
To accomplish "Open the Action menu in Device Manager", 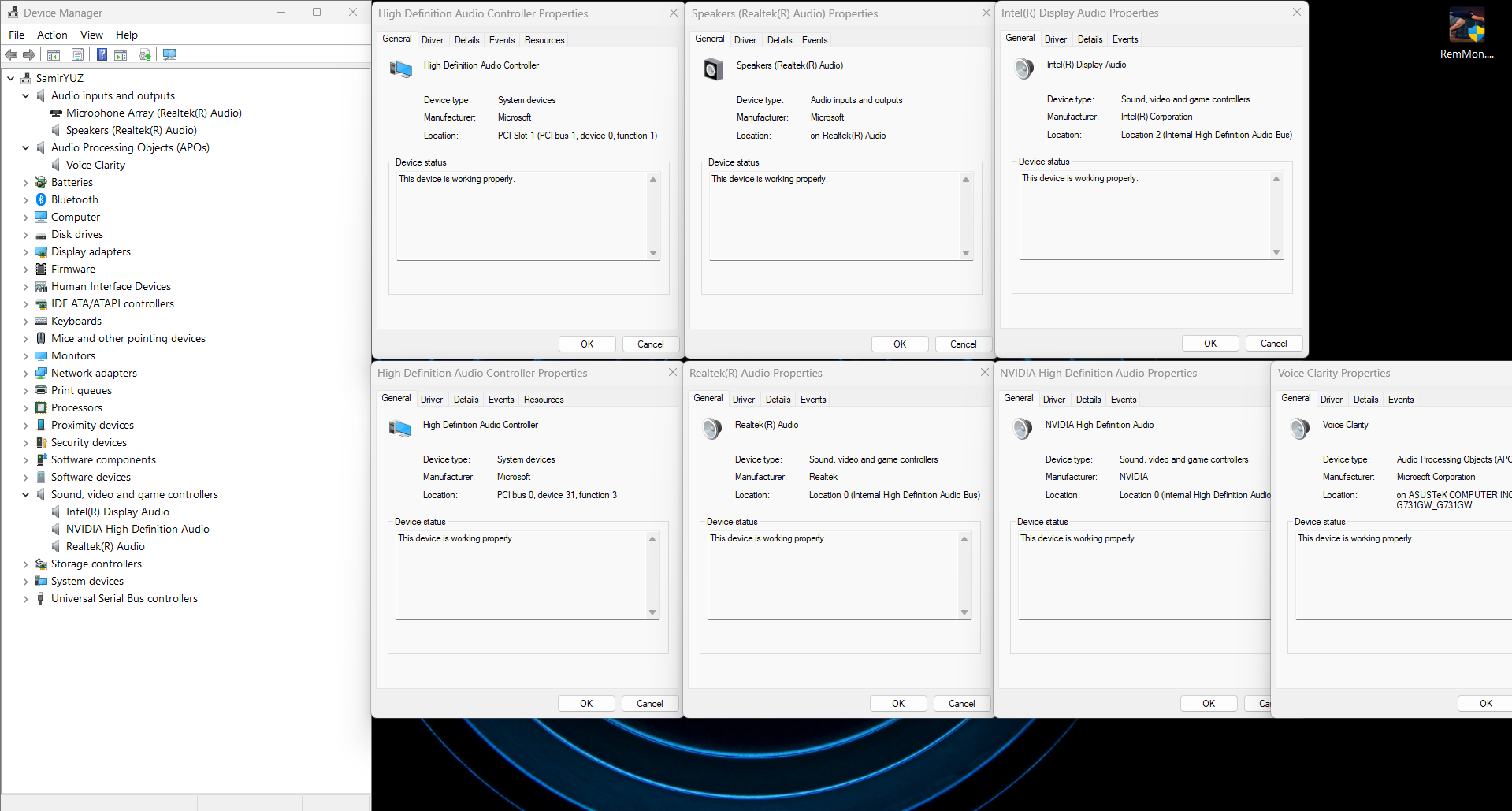I will 52,35.
